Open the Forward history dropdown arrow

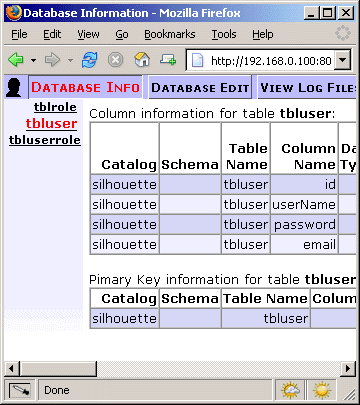point(70,61)
